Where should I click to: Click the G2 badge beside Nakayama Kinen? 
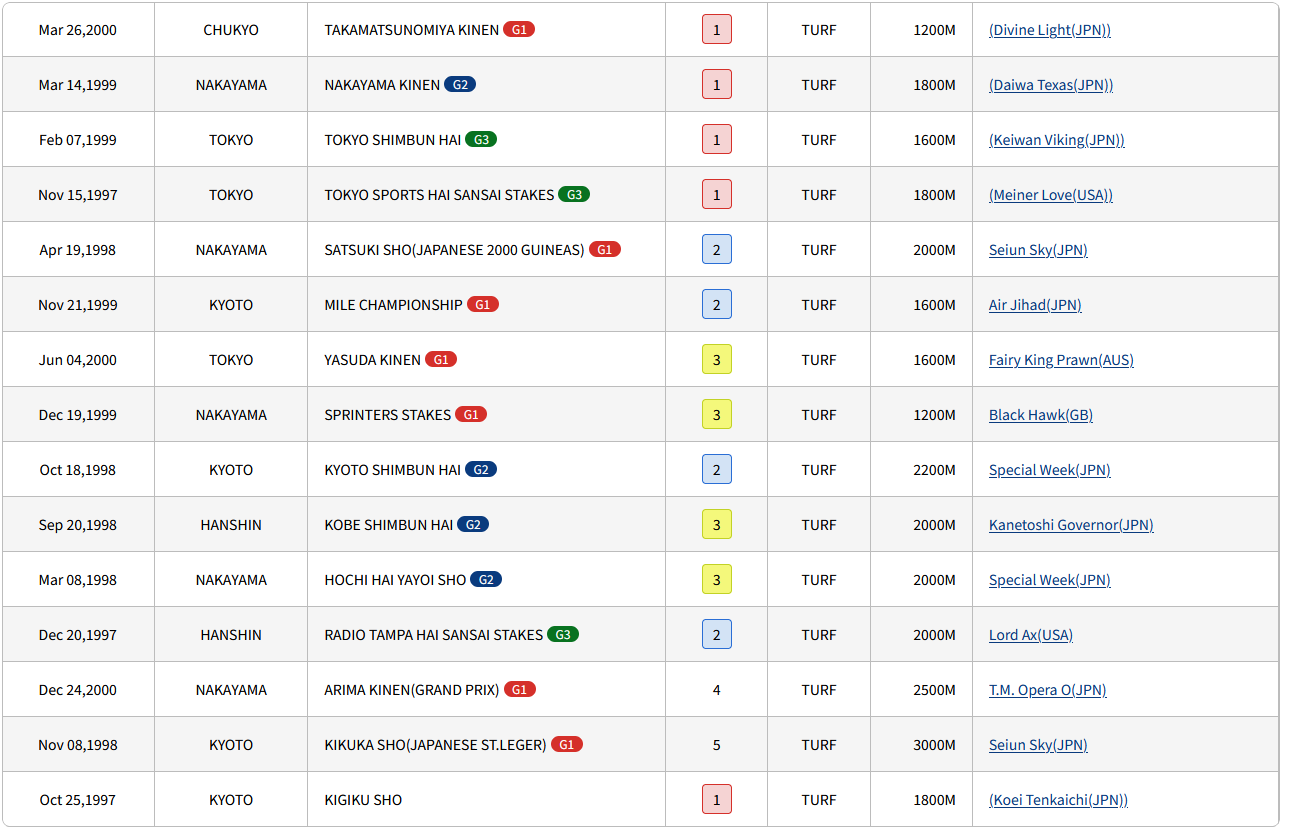tap(460, 85)
